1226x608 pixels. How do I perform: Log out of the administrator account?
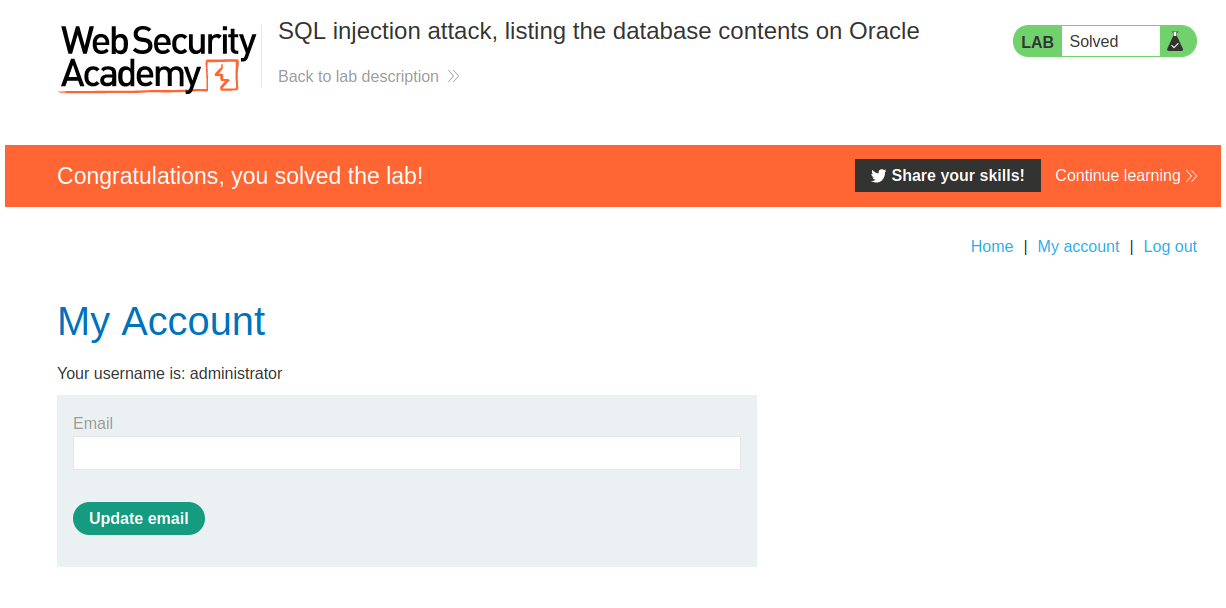[1169, 247]
